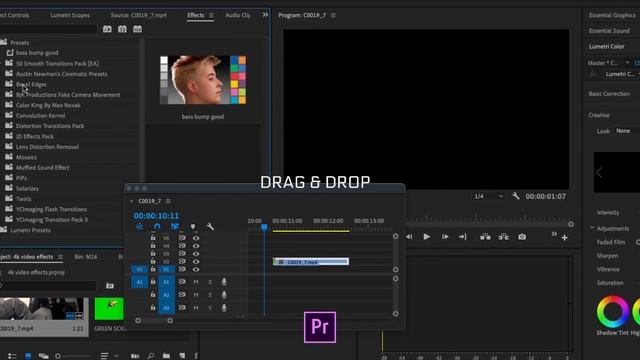Image resolution: width=640 pixels, height=360 pixels.
Task: Hide video track V5 output
Action: pyautogui.click(x=196, y=238)
